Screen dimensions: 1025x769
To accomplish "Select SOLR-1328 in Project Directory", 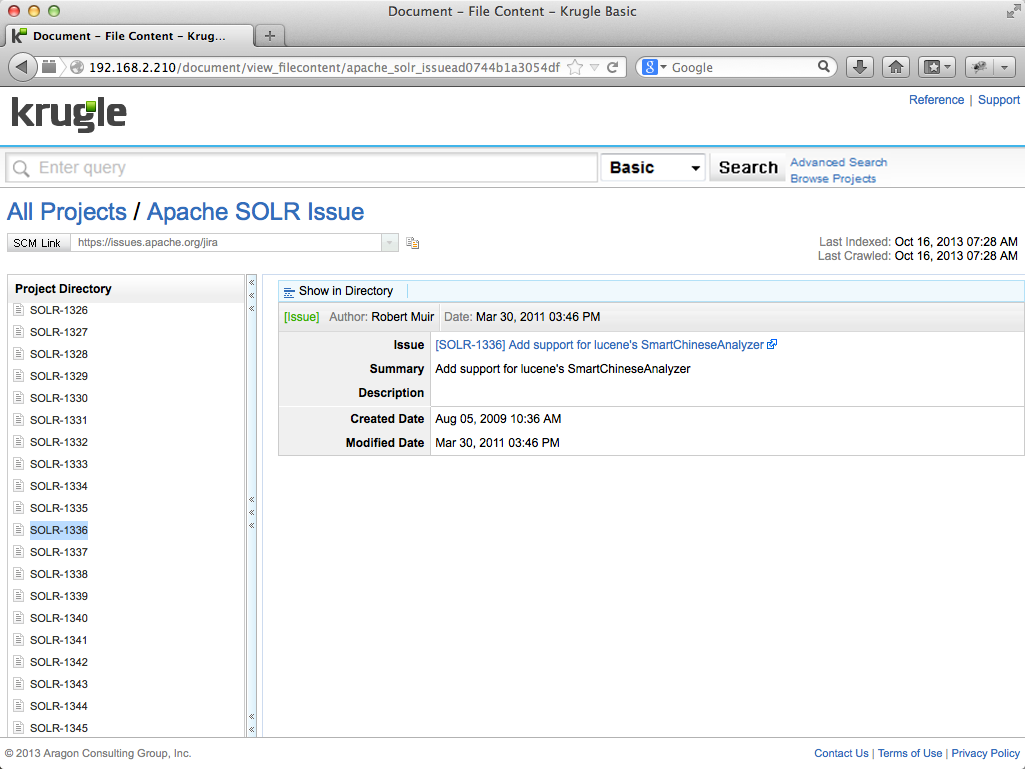I will pos(59,354).
